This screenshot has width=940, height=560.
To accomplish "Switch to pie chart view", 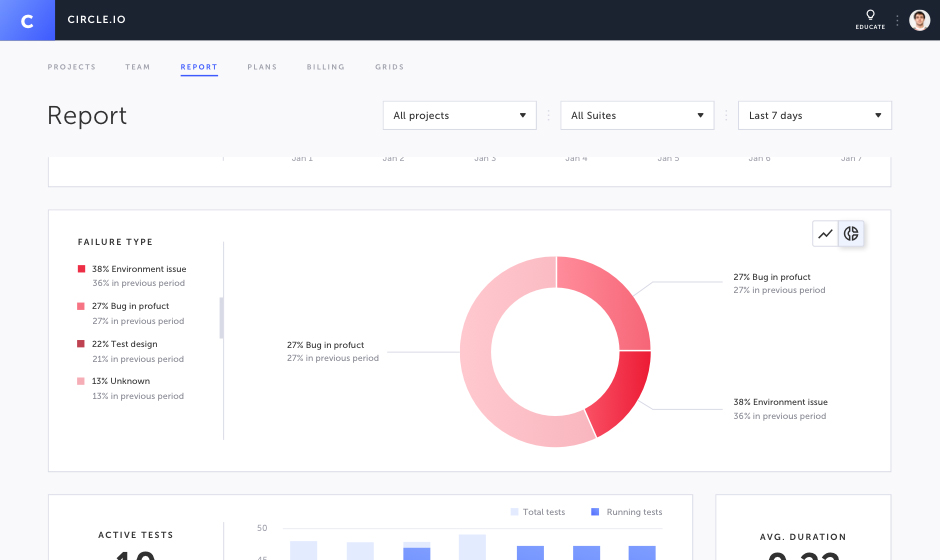I will [851, 233].
